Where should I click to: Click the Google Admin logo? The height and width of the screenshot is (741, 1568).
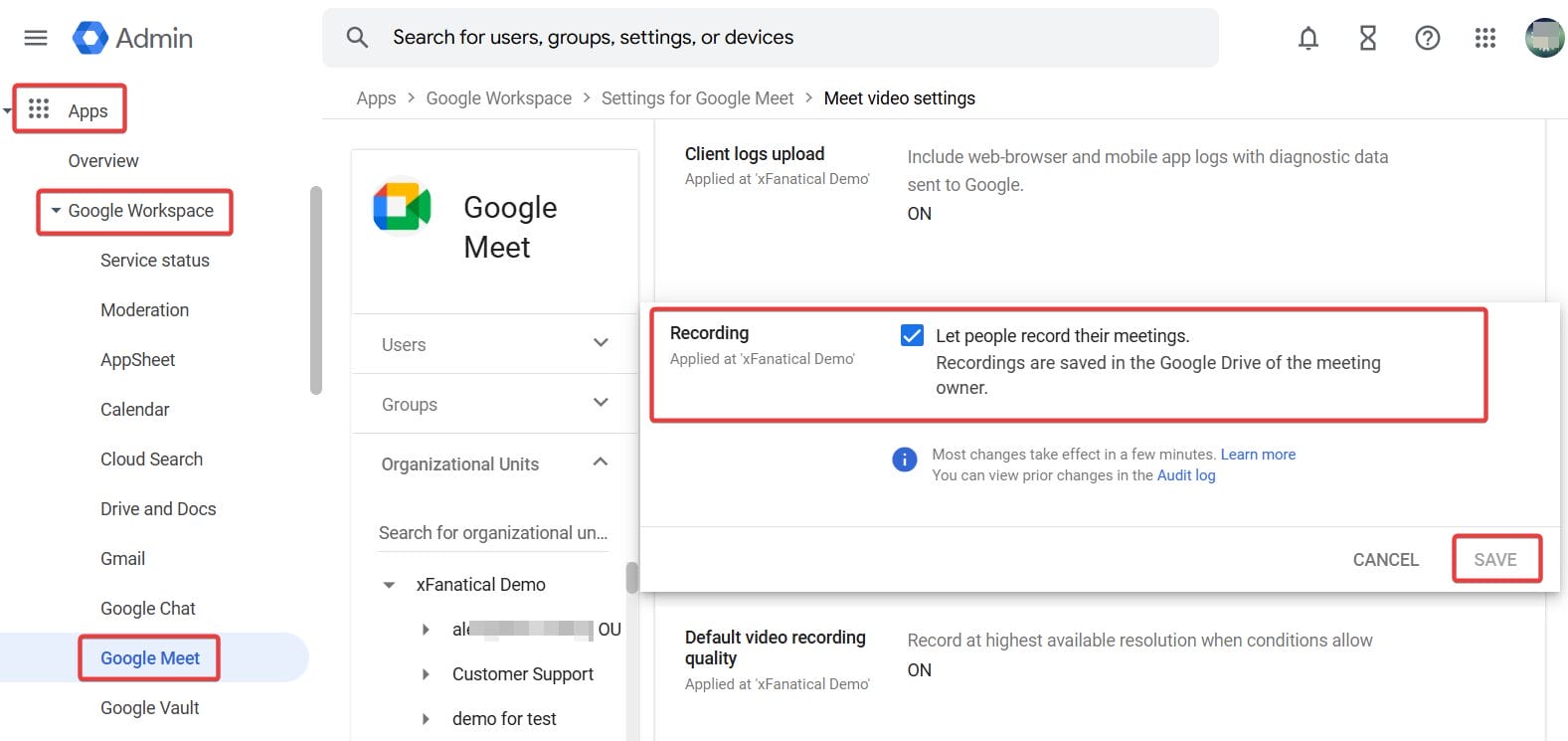(x=132, y=38)
